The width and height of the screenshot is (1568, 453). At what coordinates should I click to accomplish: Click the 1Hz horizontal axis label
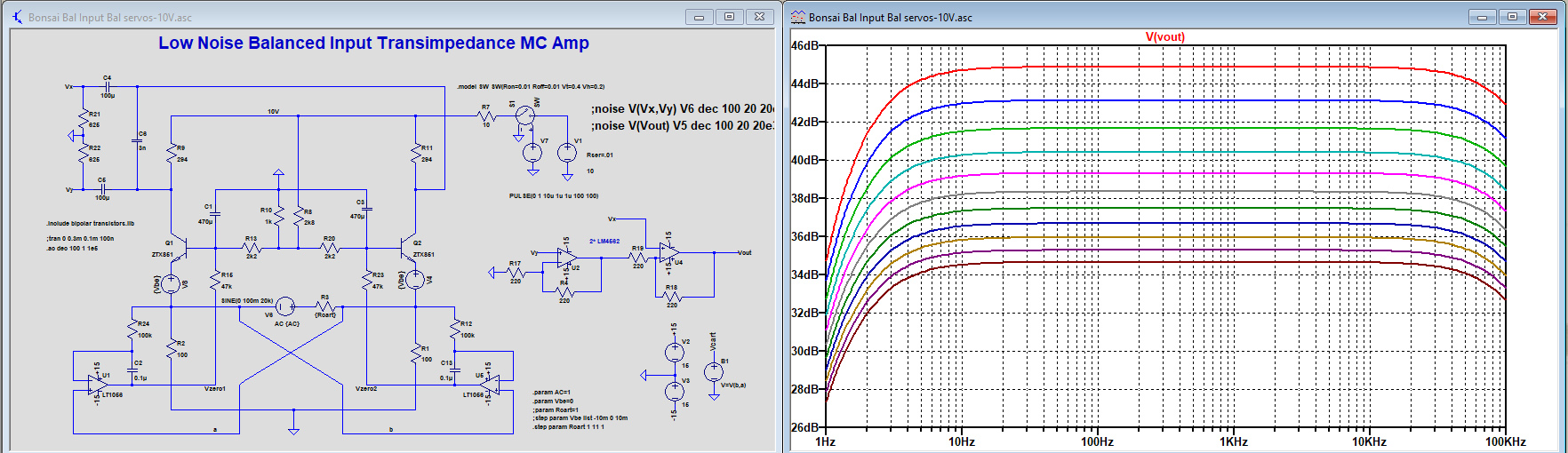[826, 441]
